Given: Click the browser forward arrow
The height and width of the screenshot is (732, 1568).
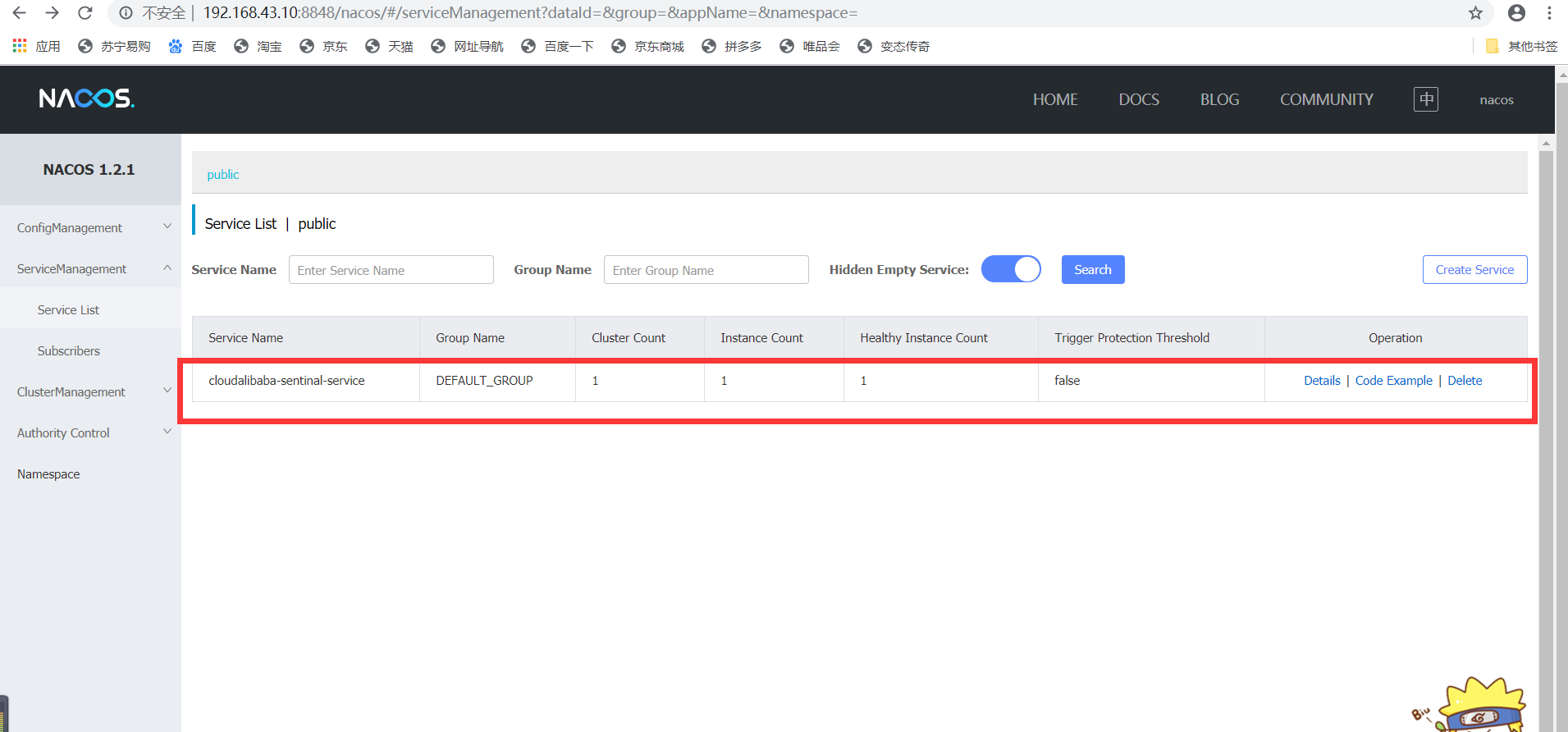Looking at the screenshot, I should pyautogui.click(x=52, y=13).
